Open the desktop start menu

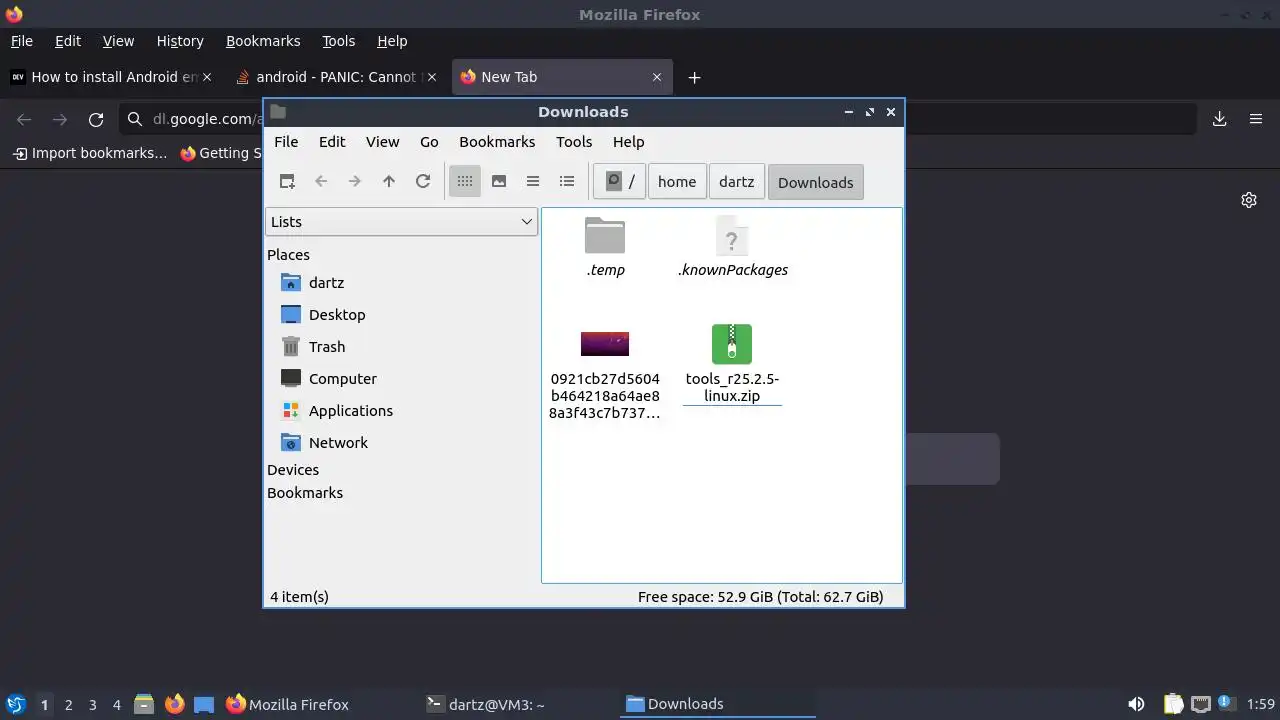[x=15, y=704]
